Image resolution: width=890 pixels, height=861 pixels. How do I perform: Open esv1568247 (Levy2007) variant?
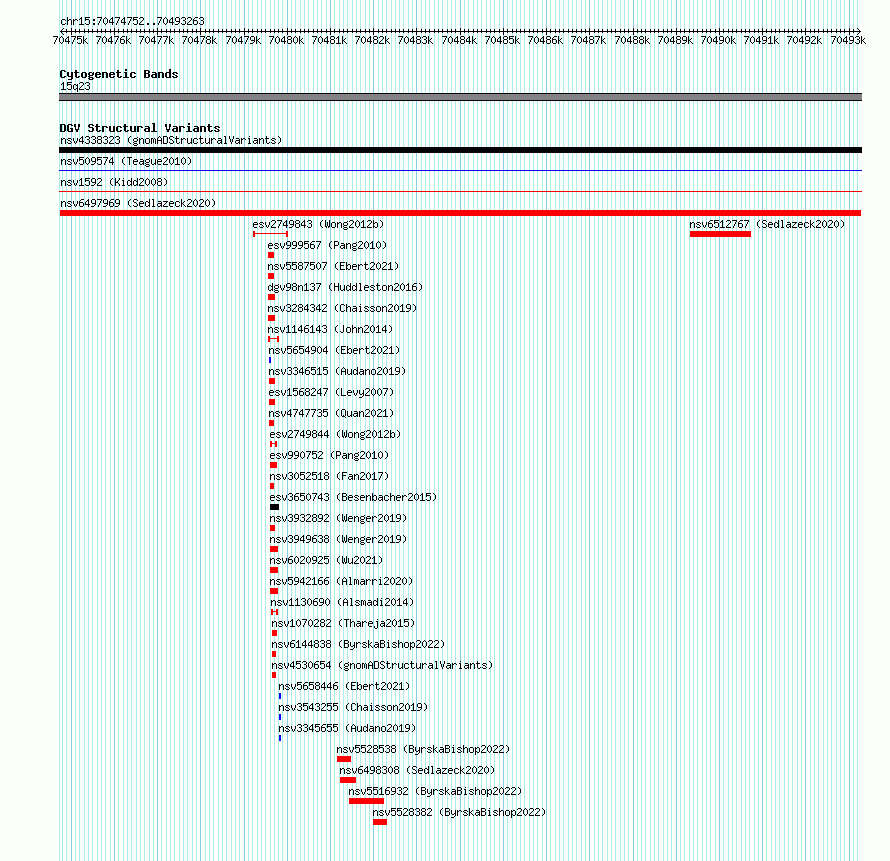click(x=331, y=392)
